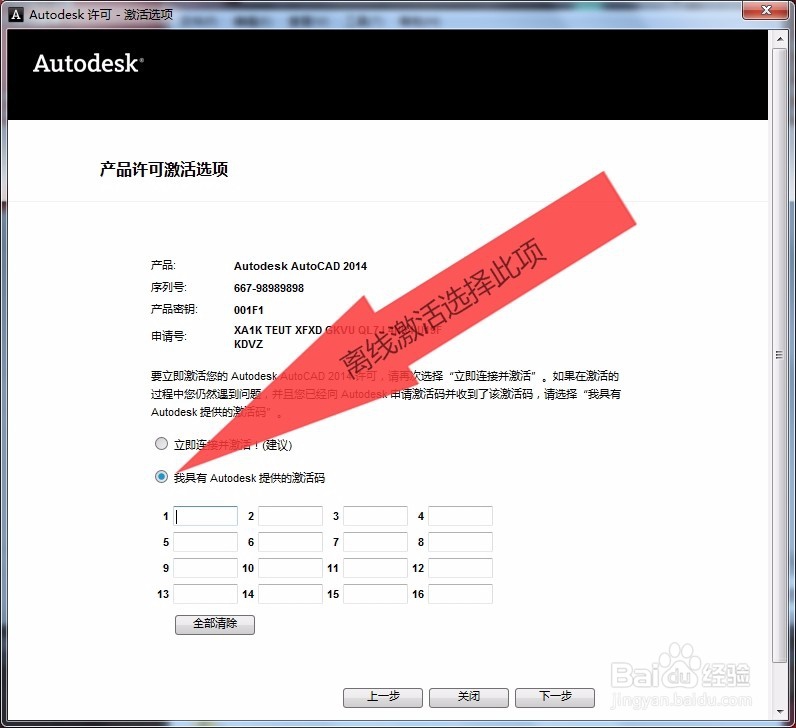The image size is (796, 728).
Task: Click the Autodesk logo in the header
Action: pos(88,63)
